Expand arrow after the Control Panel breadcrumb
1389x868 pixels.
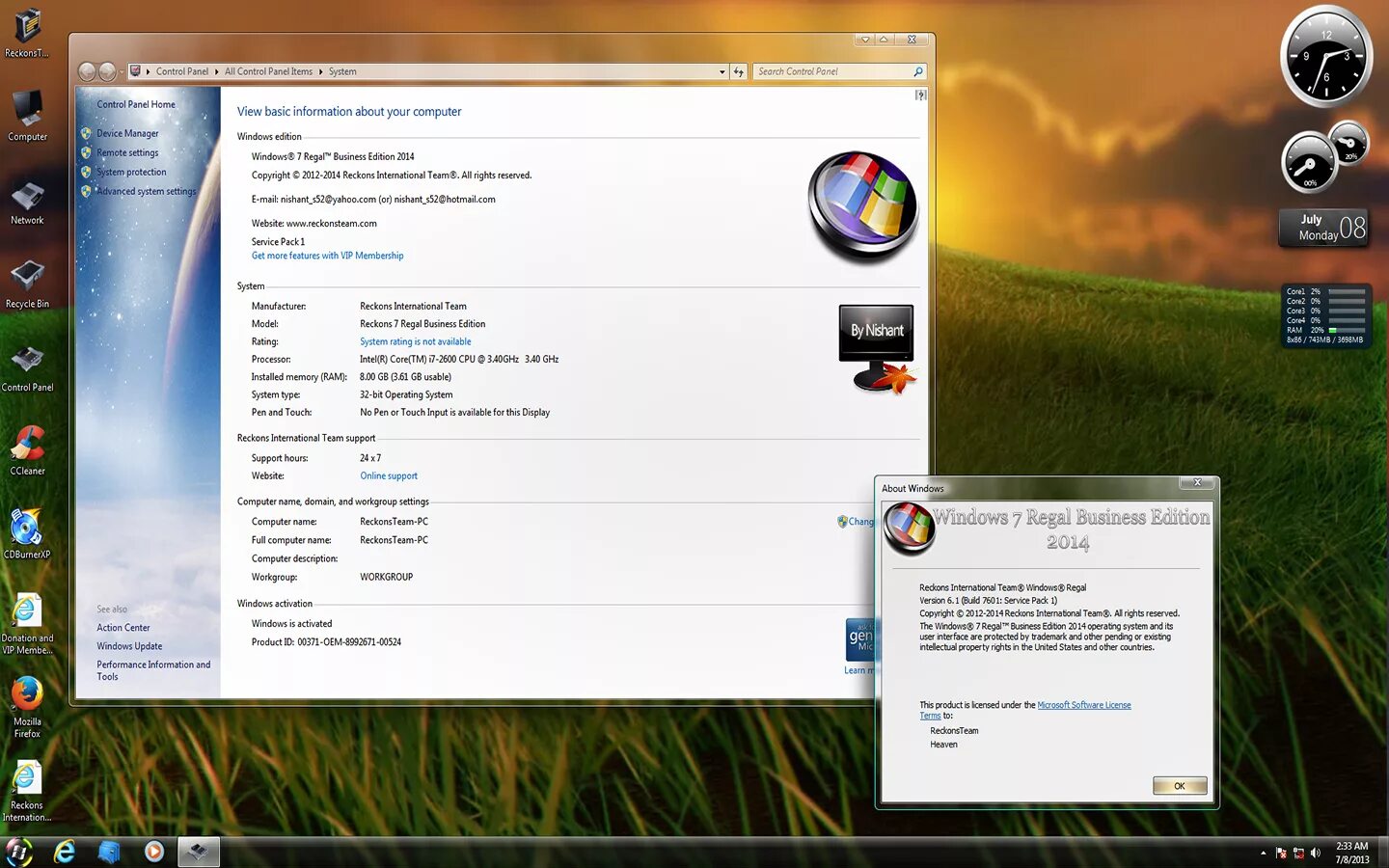pyautogui.click(x=217, y=71)
